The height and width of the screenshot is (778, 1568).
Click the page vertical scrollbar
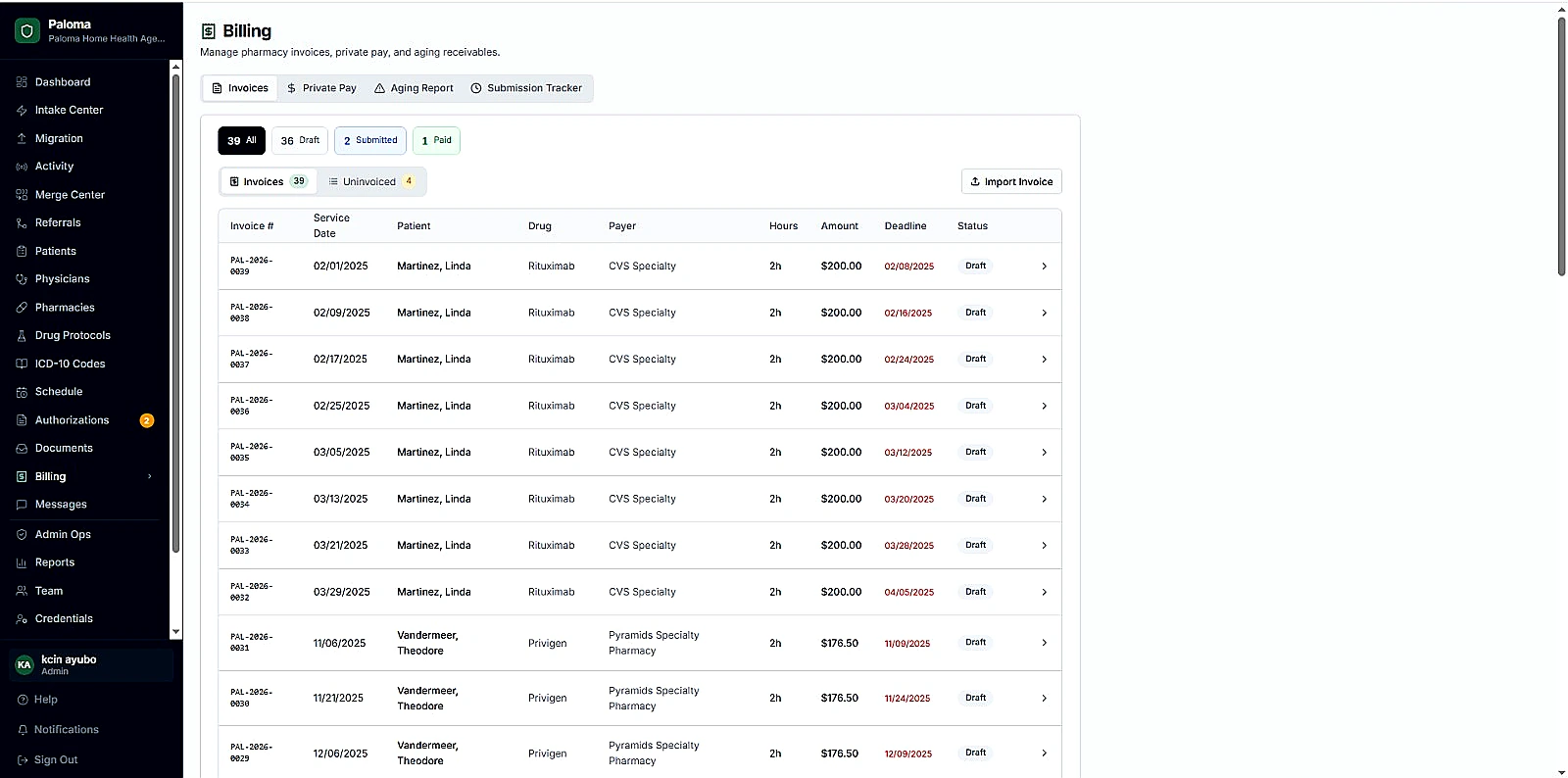[x=1562, y=147]
